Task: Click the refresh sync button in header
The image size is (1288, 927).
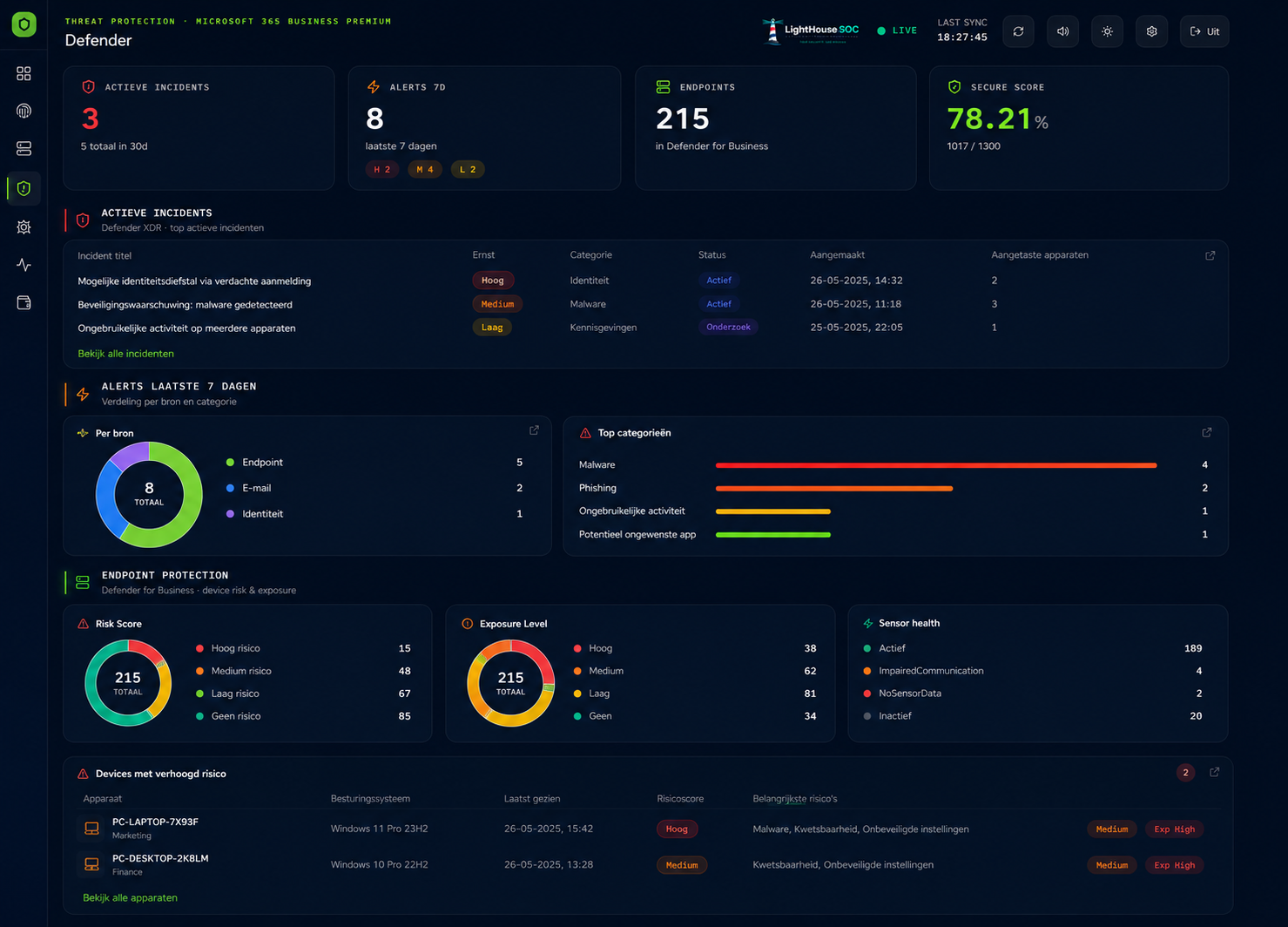Action: pos(1018,31)
